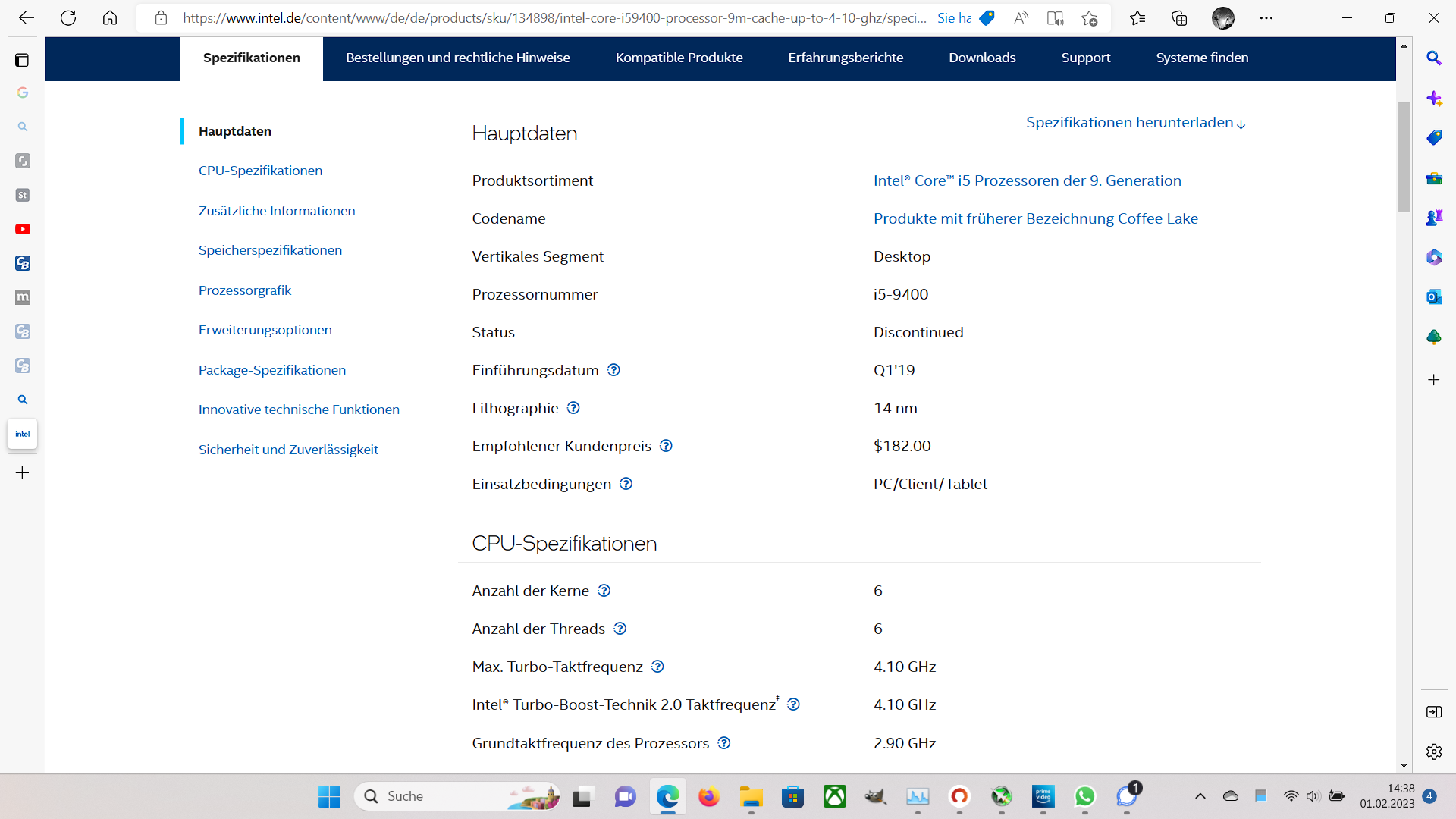1456x819 pixels.
Task: Open Erfahrungsberichte tab
Action: click(x=846, y=58)
